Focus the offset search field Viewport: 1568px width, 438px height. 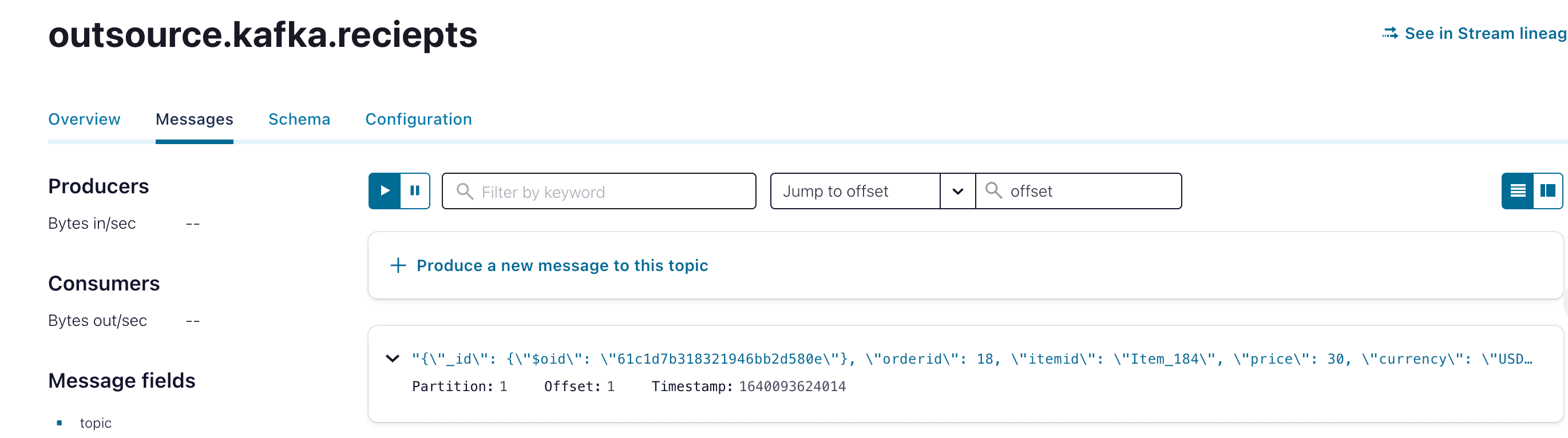tap(1079, 191)
